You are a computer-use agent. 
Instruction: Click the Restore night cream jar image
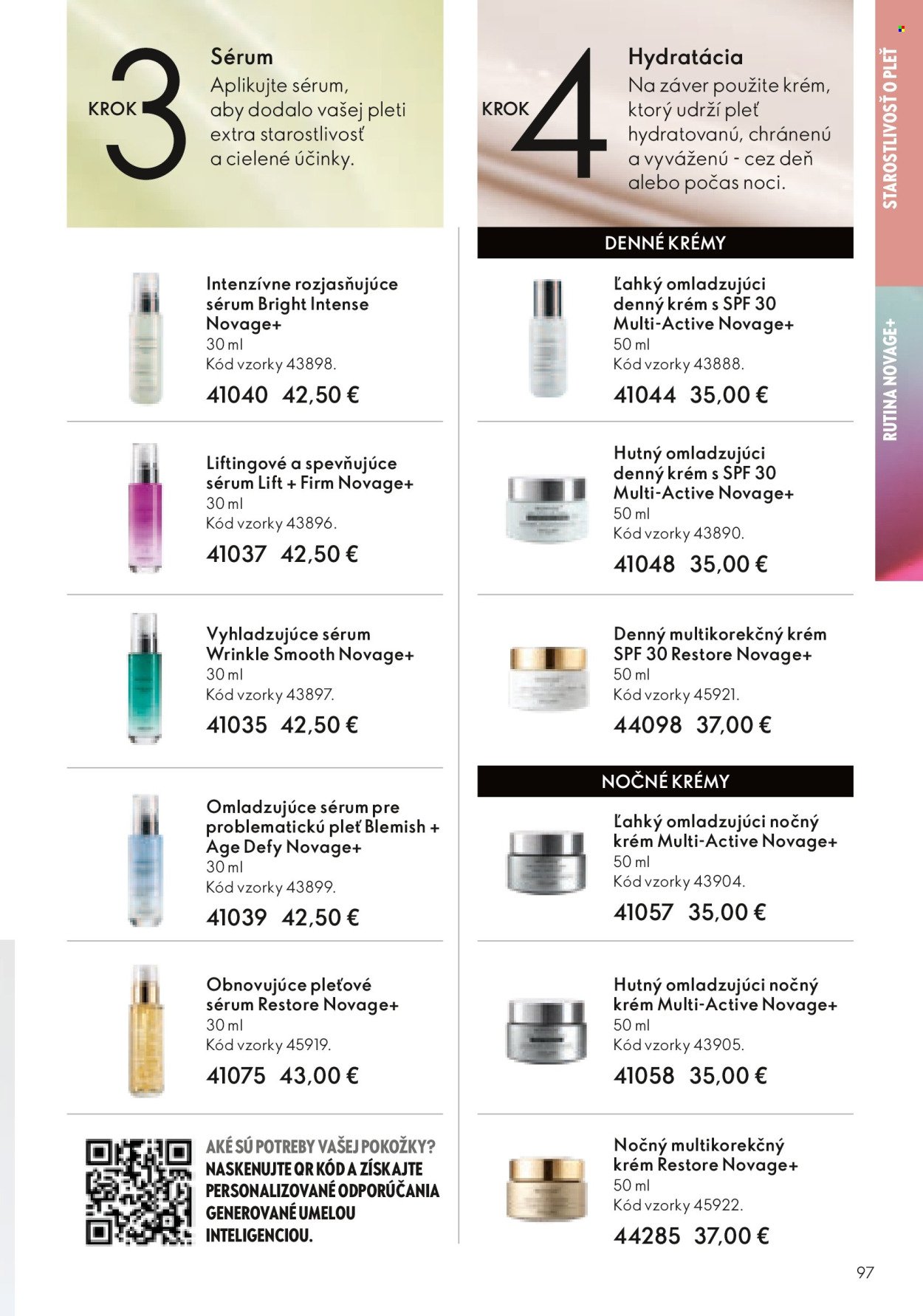[546, 1189]
